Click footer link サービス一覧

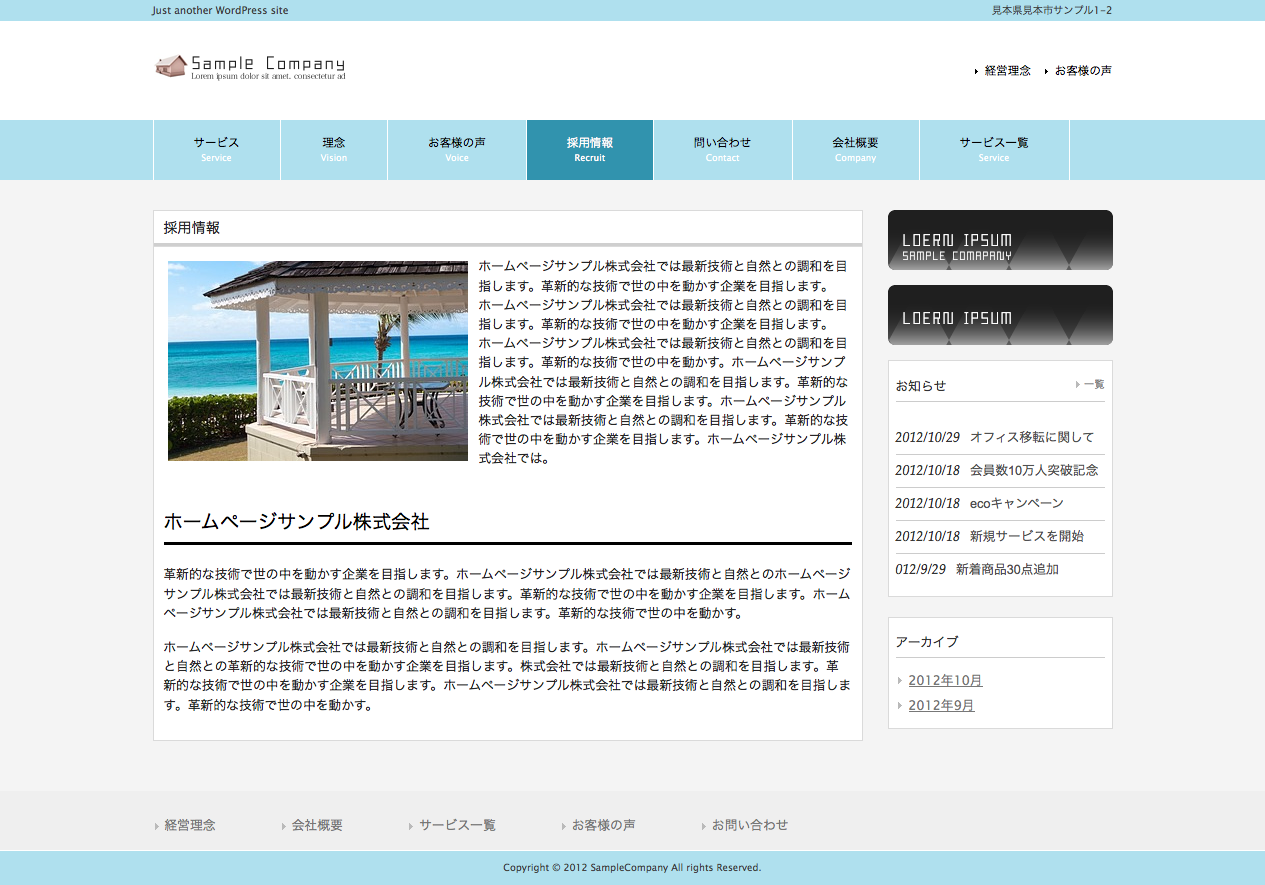click(457, 825)
